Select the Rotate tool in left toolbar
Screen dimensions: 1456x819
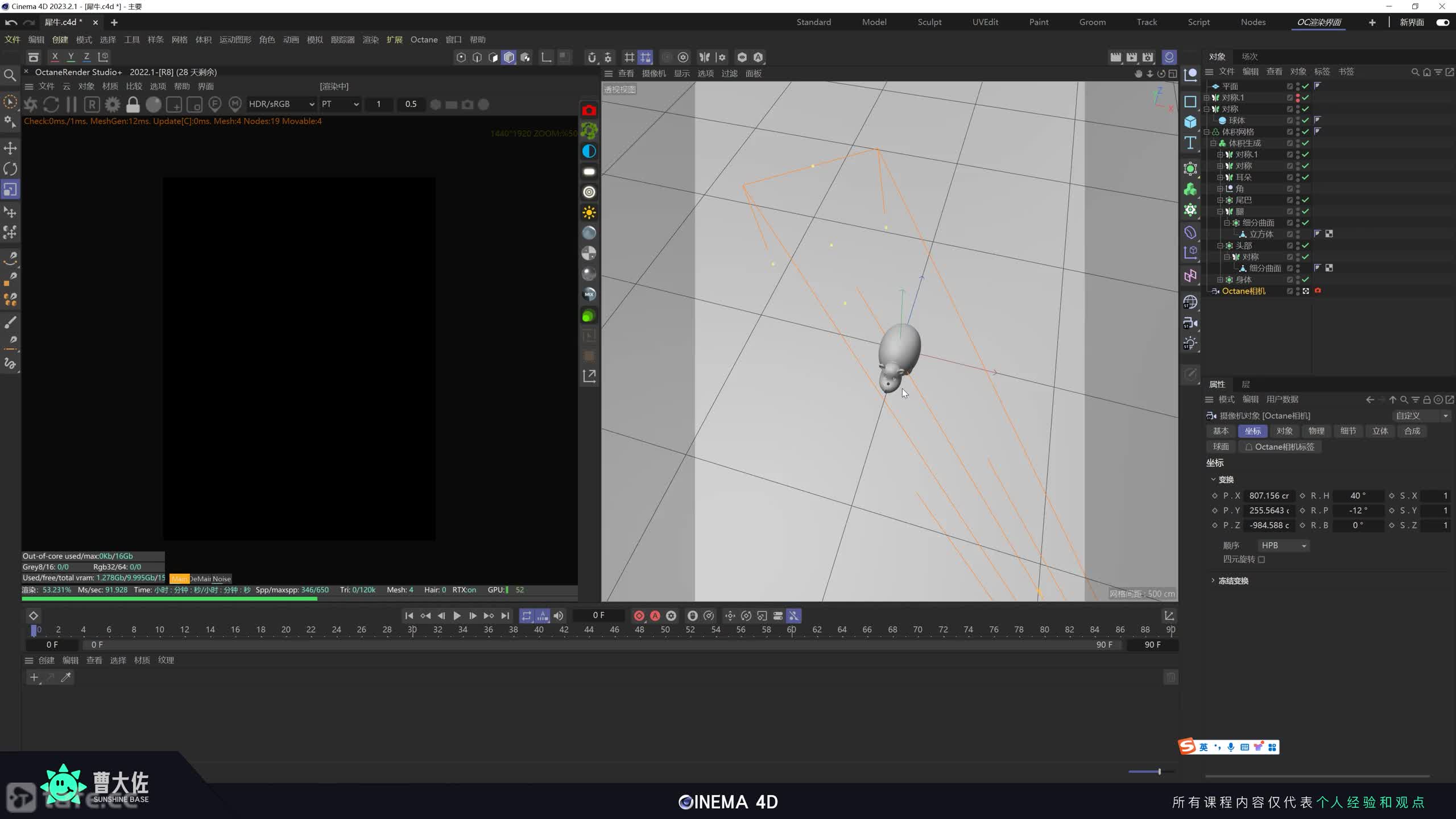tap(10, 169)
